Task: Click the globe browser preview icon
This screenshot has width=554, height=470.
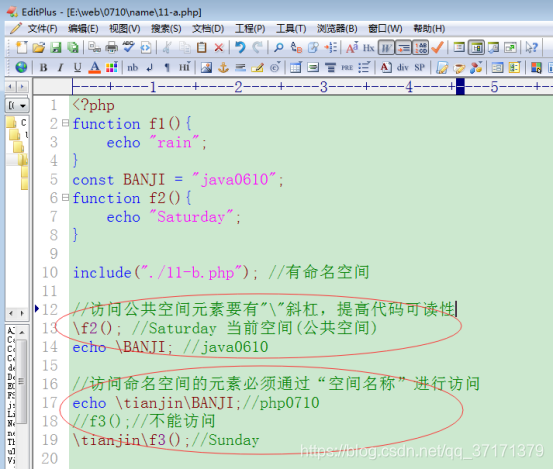Action: click(21, 67)
